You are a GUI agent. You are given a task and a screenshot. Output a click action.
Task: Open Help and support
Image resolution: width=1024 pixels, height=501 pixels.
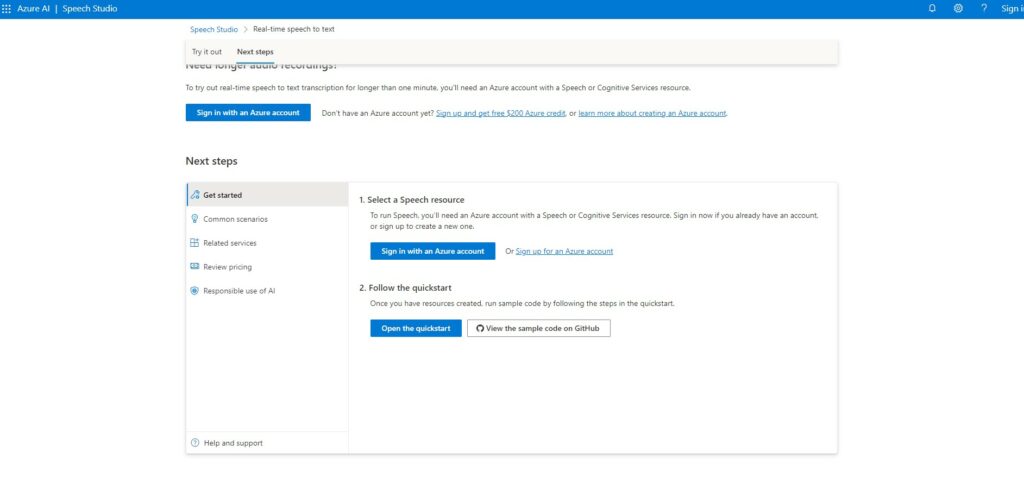click(267, 443)
